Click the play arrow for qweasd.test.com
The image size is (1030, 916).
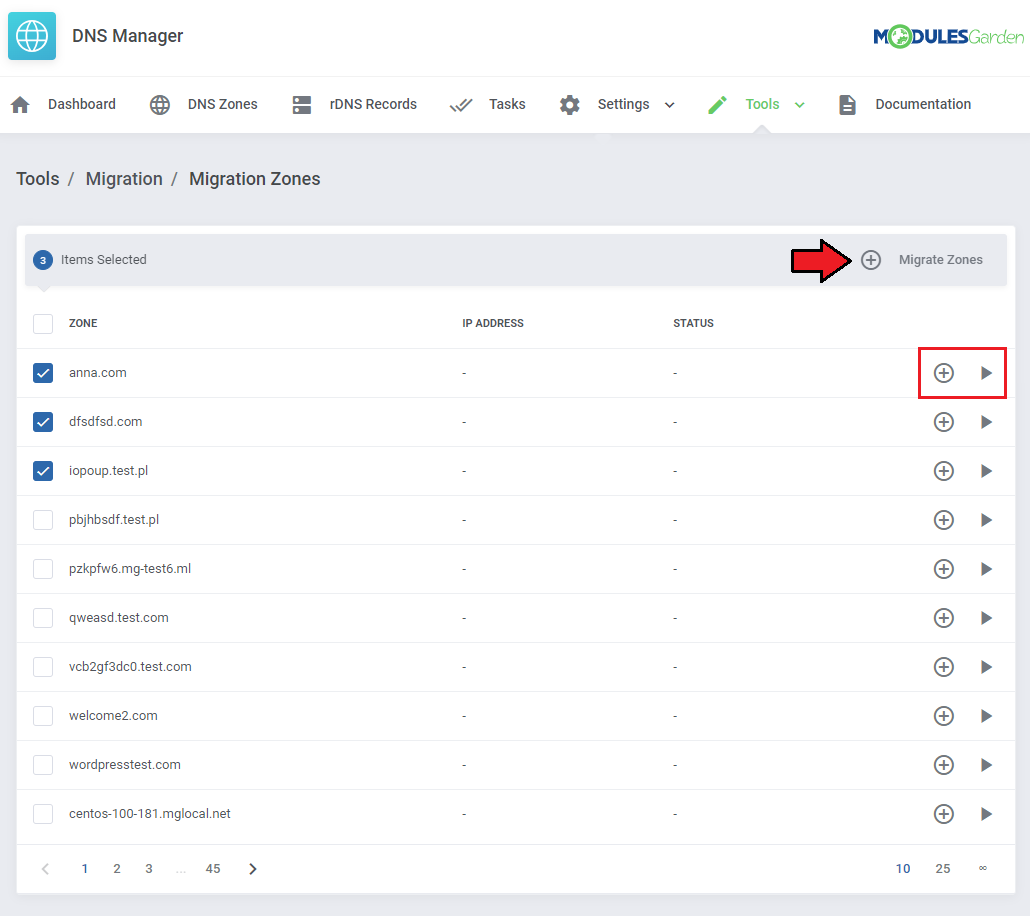(x=986, y=618)
